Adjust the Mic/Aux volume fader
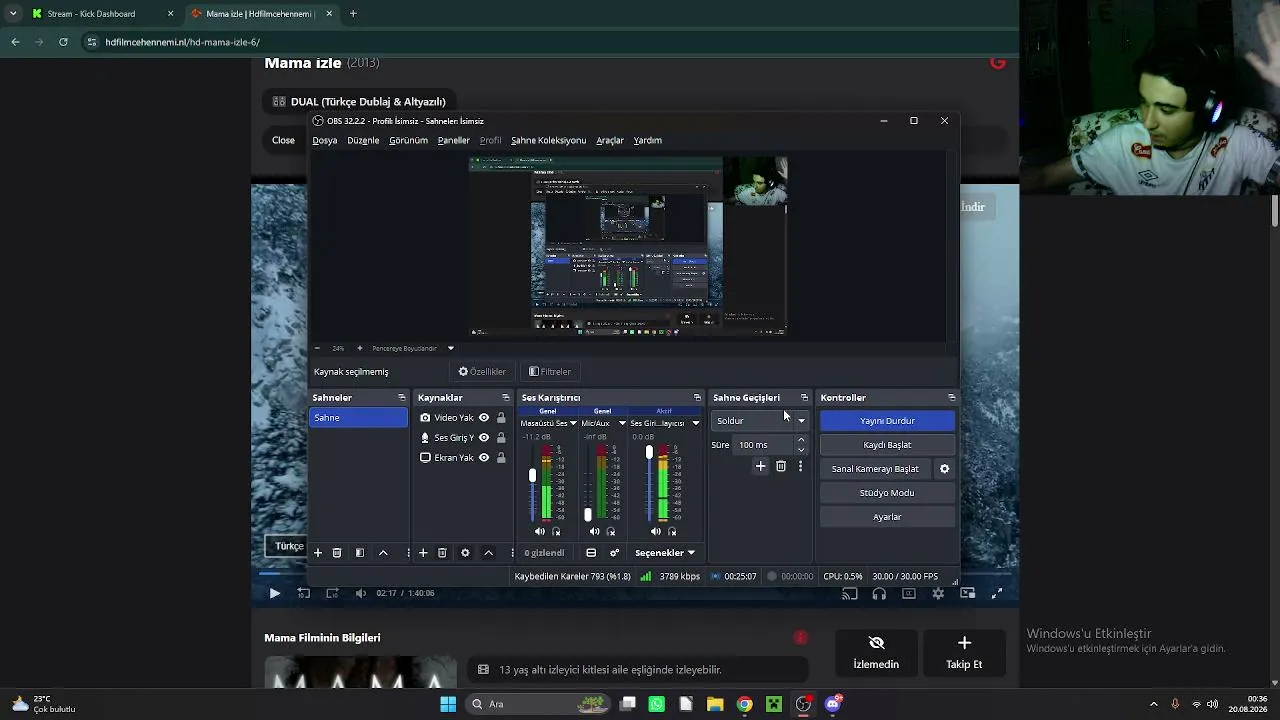Viewport: 1280px width, 720px height. pos(588,514)
